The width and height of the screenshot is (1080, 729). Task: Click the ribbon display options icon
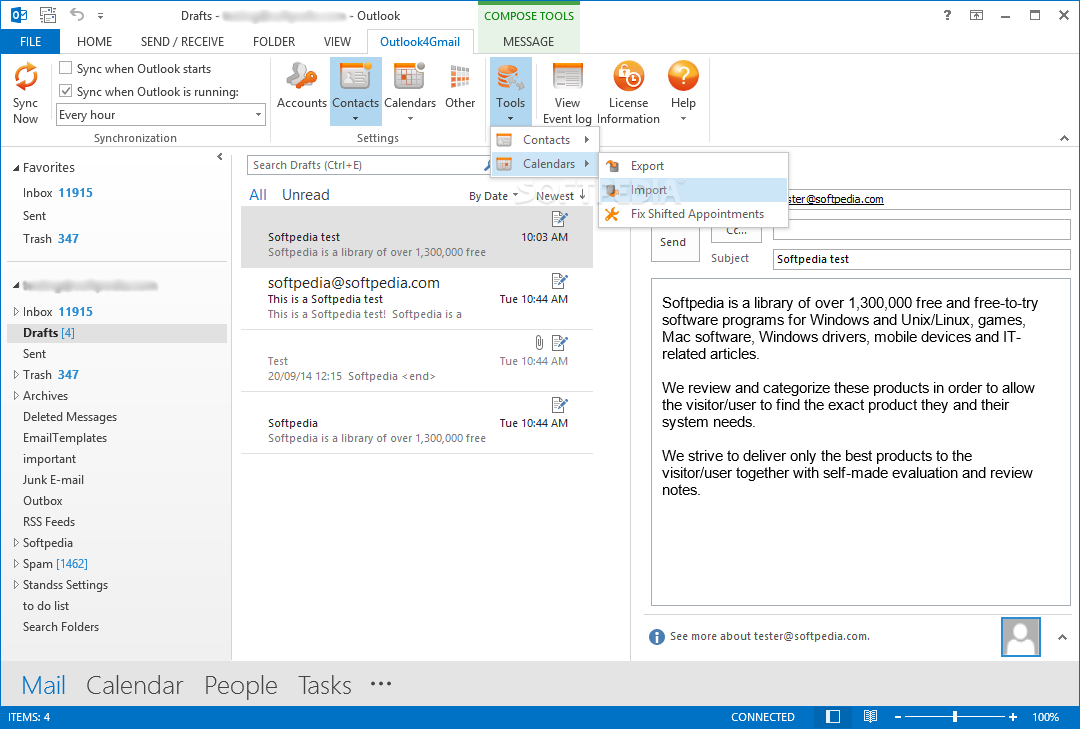pos(976,15)
